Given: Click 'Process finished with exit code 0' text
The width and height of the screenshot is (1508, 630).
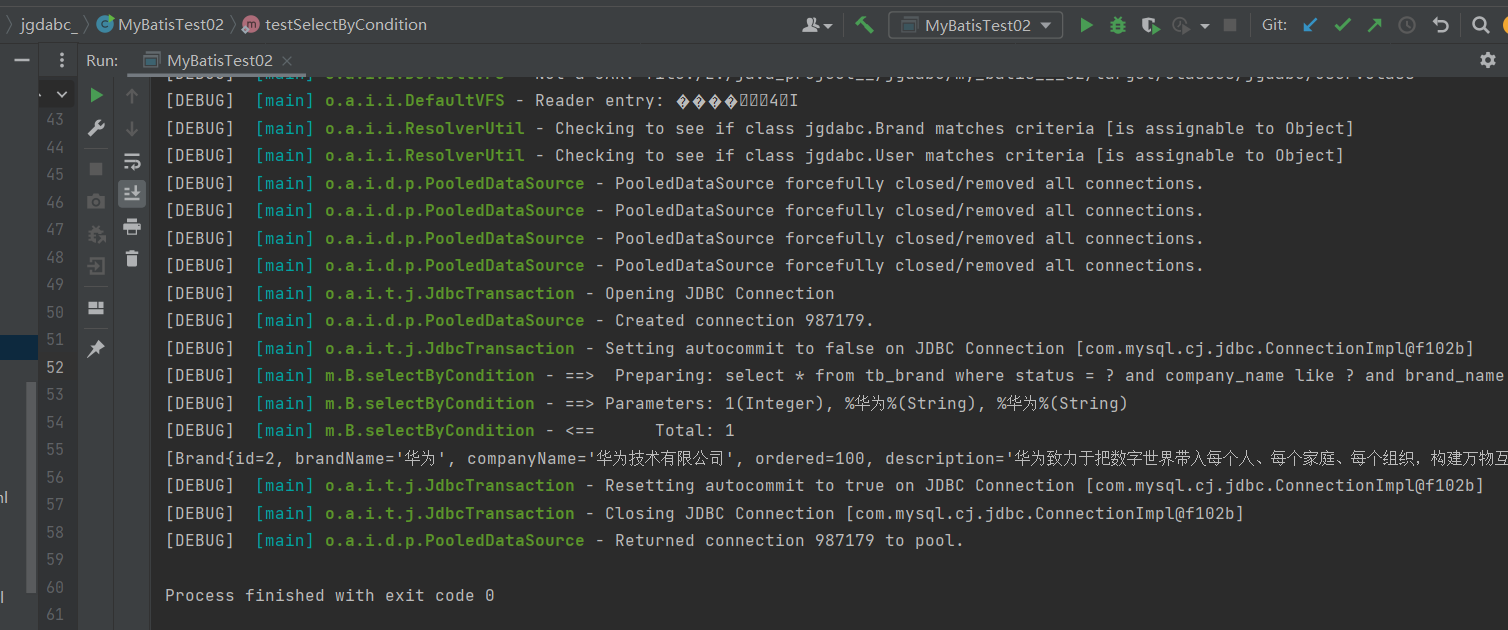Looking at the screenshot, I should pyautogui.click(x=330, y=595).
